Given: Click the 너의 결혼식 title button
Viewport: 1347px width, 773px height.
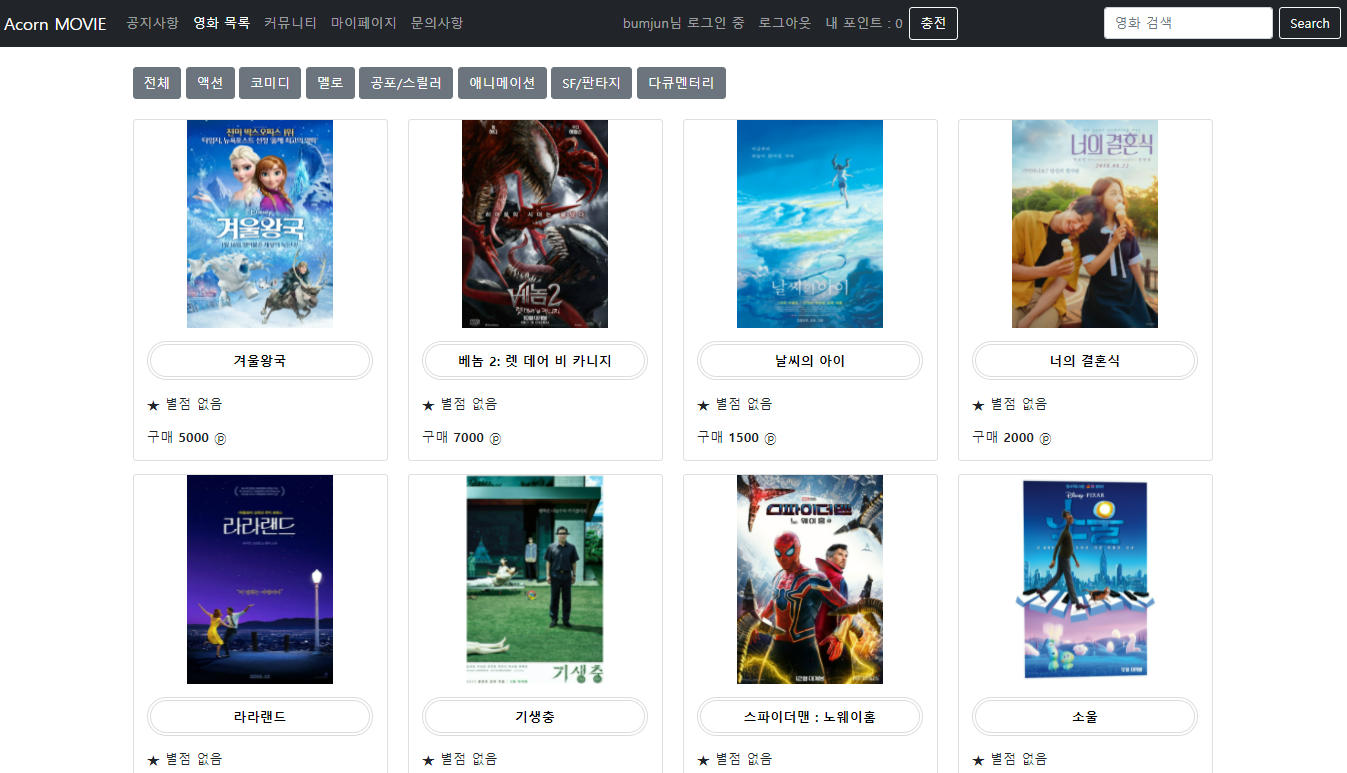Looking at the screenshot, I should [1085, 361].
